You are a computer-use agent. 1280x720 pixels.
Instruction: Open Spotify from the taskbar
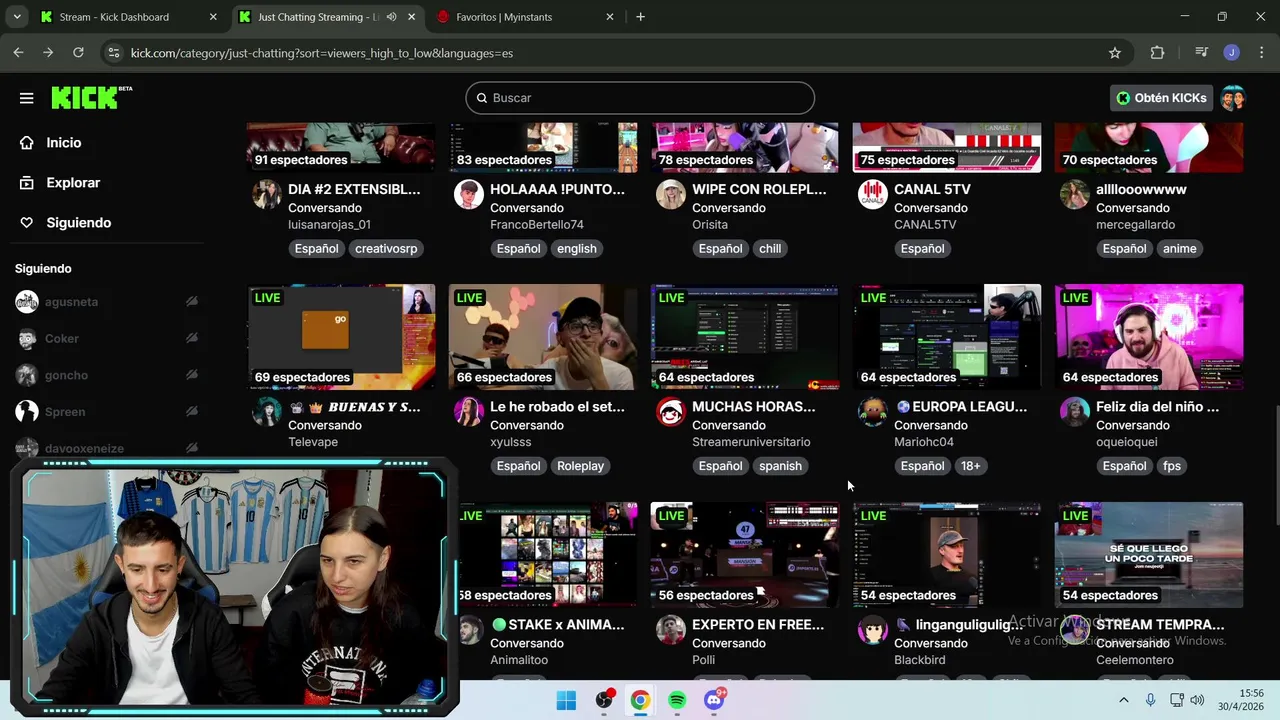point(677,700)
